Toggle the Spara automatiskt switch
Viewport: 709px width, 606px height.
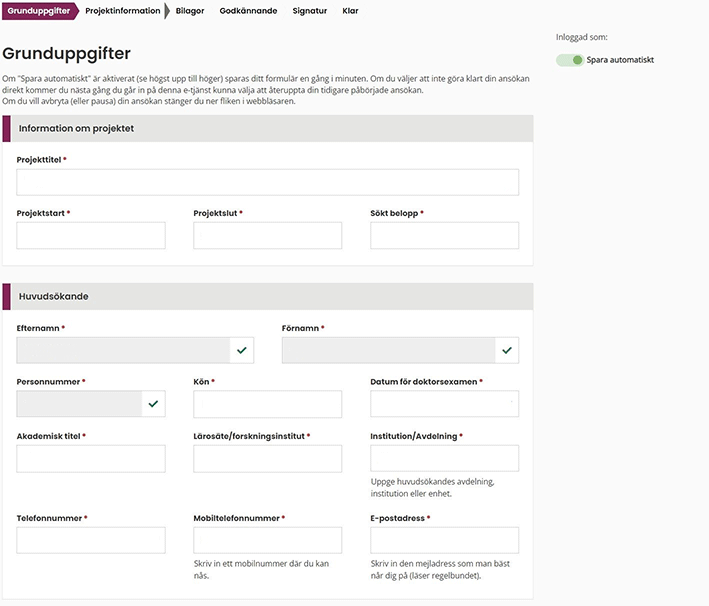[x=570, y=60]
